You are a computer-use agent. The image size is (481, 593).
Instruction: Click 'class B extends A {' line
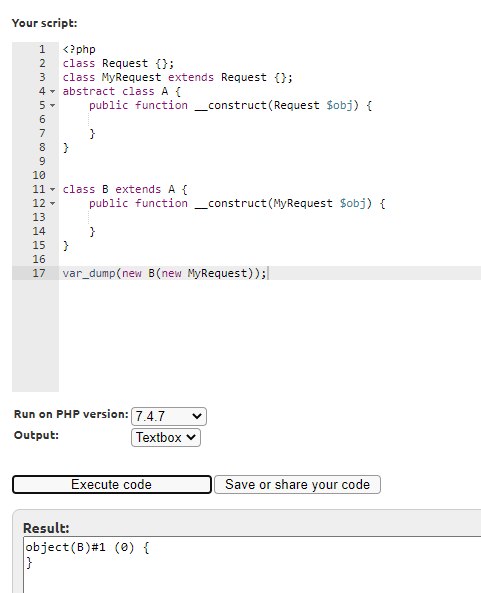click(x=125, y=189)
